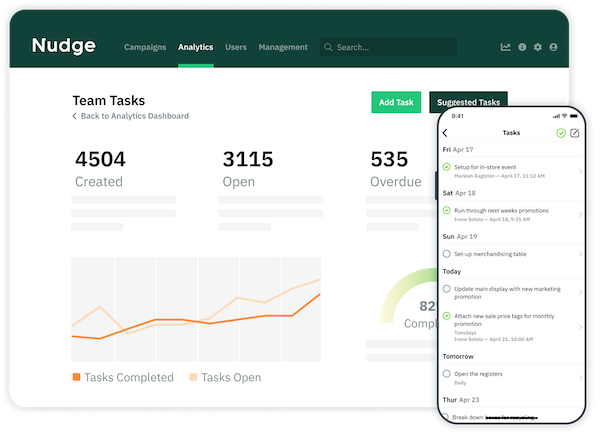Click the 4504 Created stat

[100, 169]
